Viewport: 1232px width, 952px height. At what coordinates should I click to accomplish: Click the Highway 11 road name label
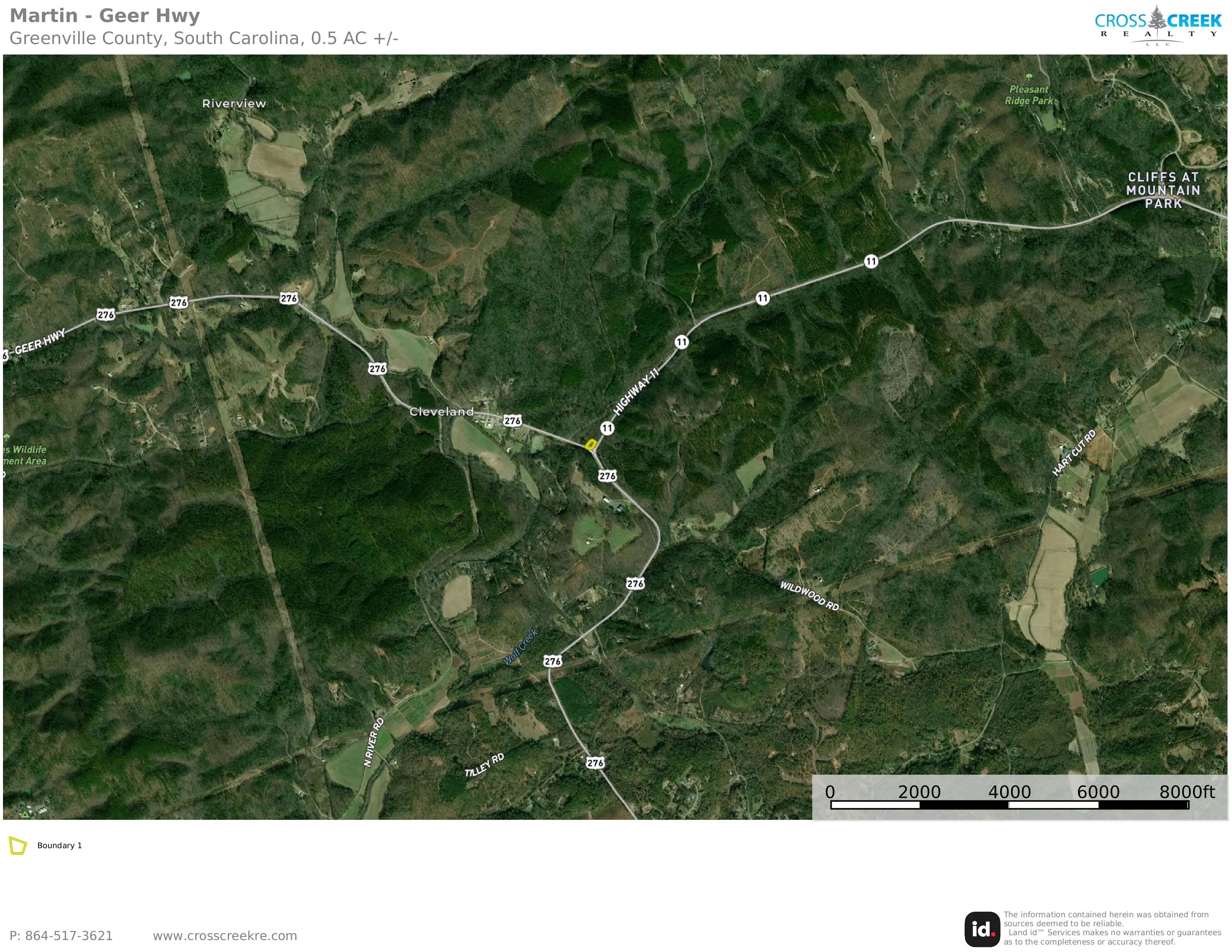pos(636,391)
